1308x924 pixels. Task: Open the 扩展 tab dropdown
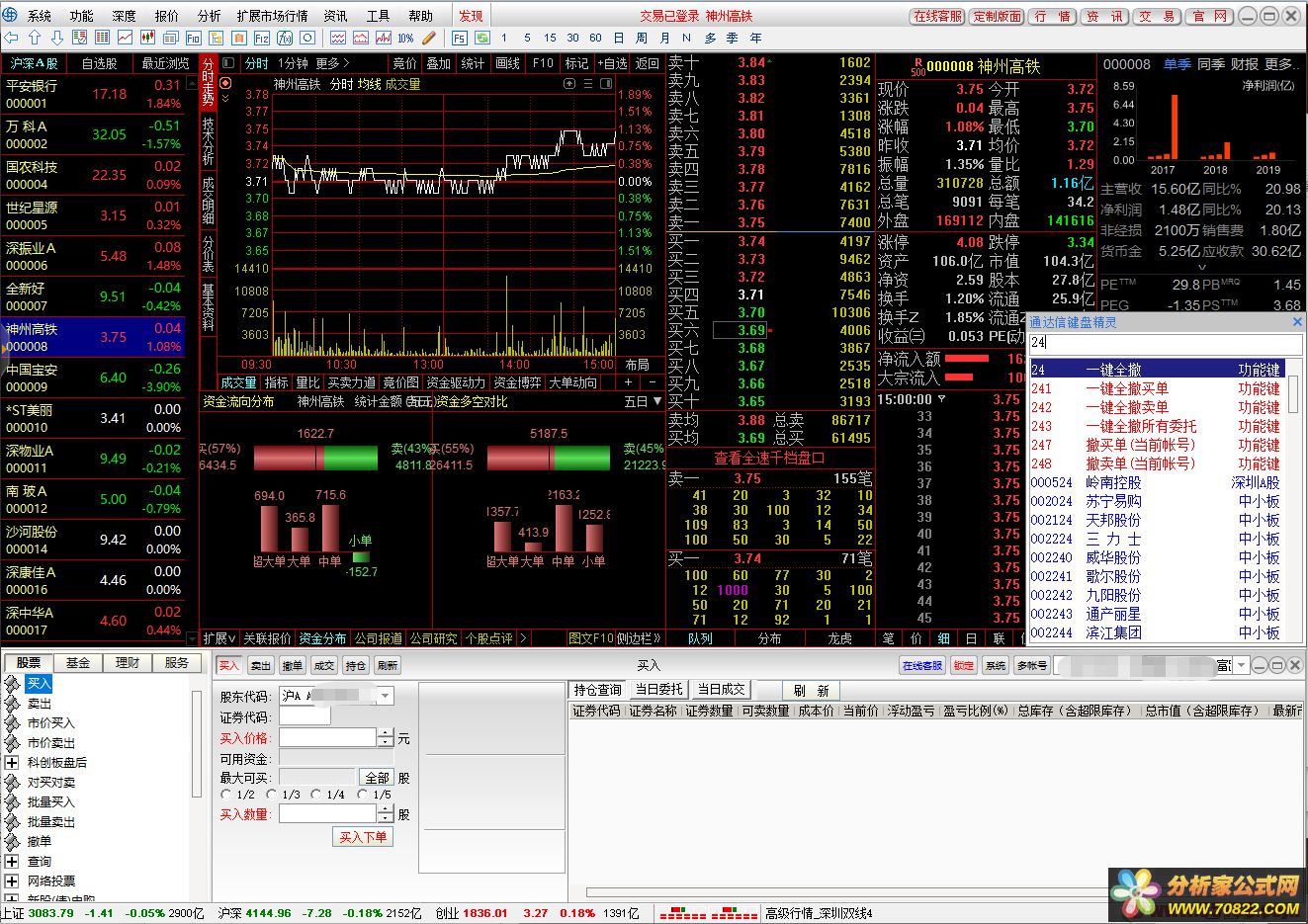point(220,638)
